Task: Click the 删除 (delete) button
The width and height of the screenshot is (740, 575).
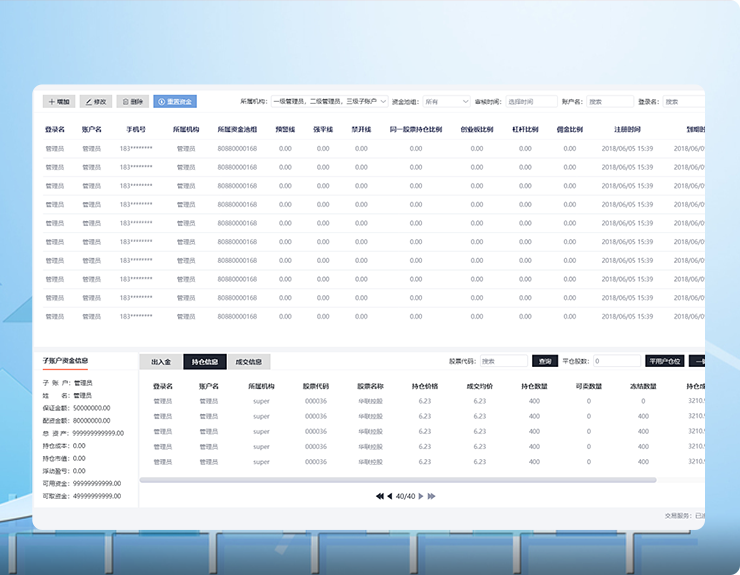Action: (x=133, y=102)
